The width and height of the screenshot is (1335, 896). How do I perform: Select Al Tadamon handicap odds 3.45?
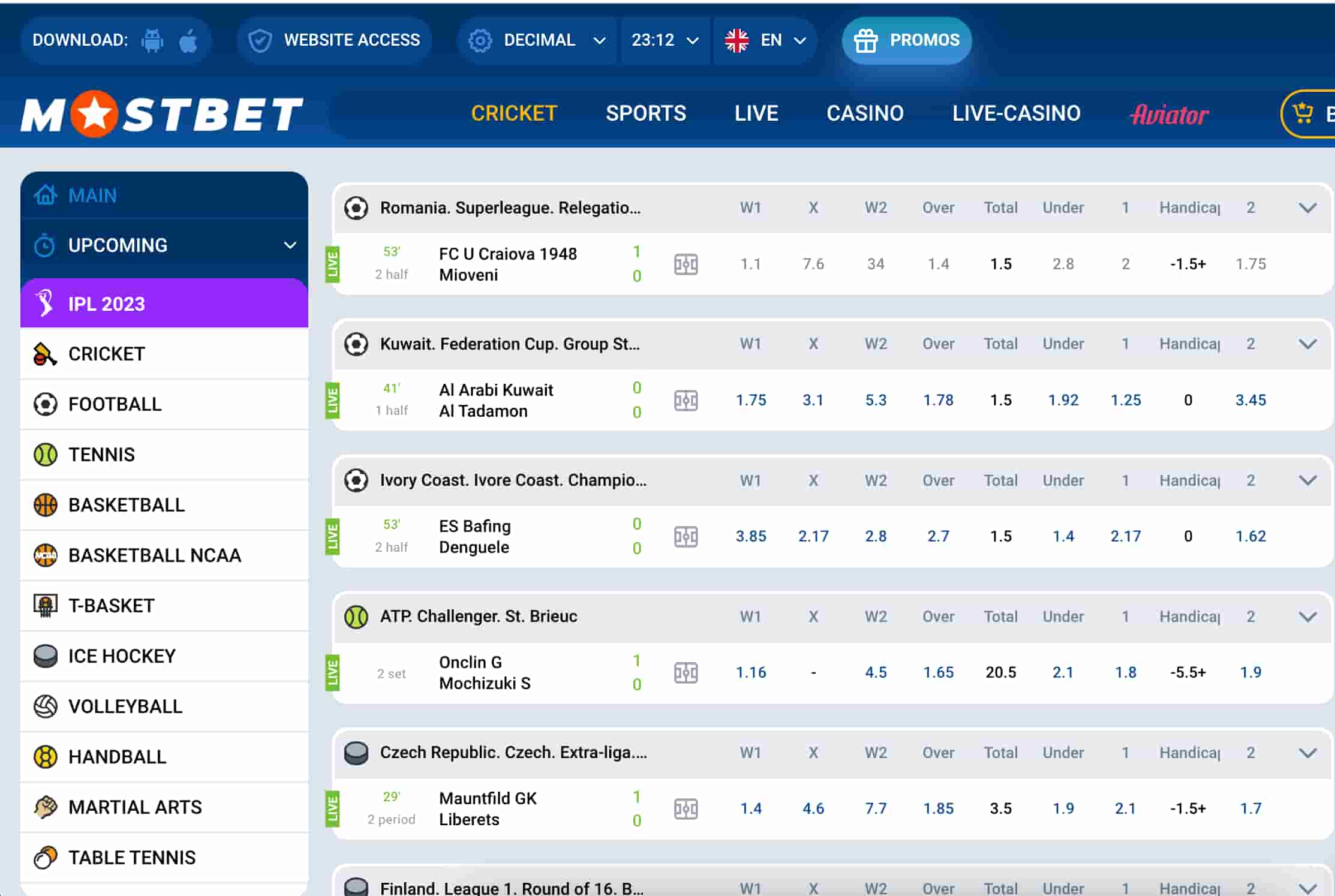(x=1250, y=400)
